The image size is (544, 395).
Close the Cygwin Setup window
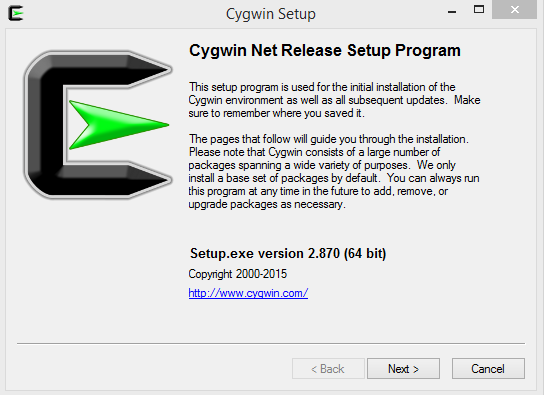(515, 10)
